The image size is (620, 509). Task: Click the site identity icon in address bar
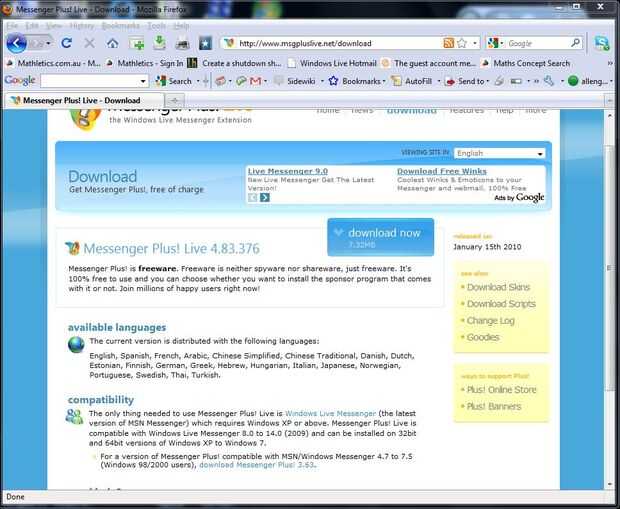click(x=229, y=43)
